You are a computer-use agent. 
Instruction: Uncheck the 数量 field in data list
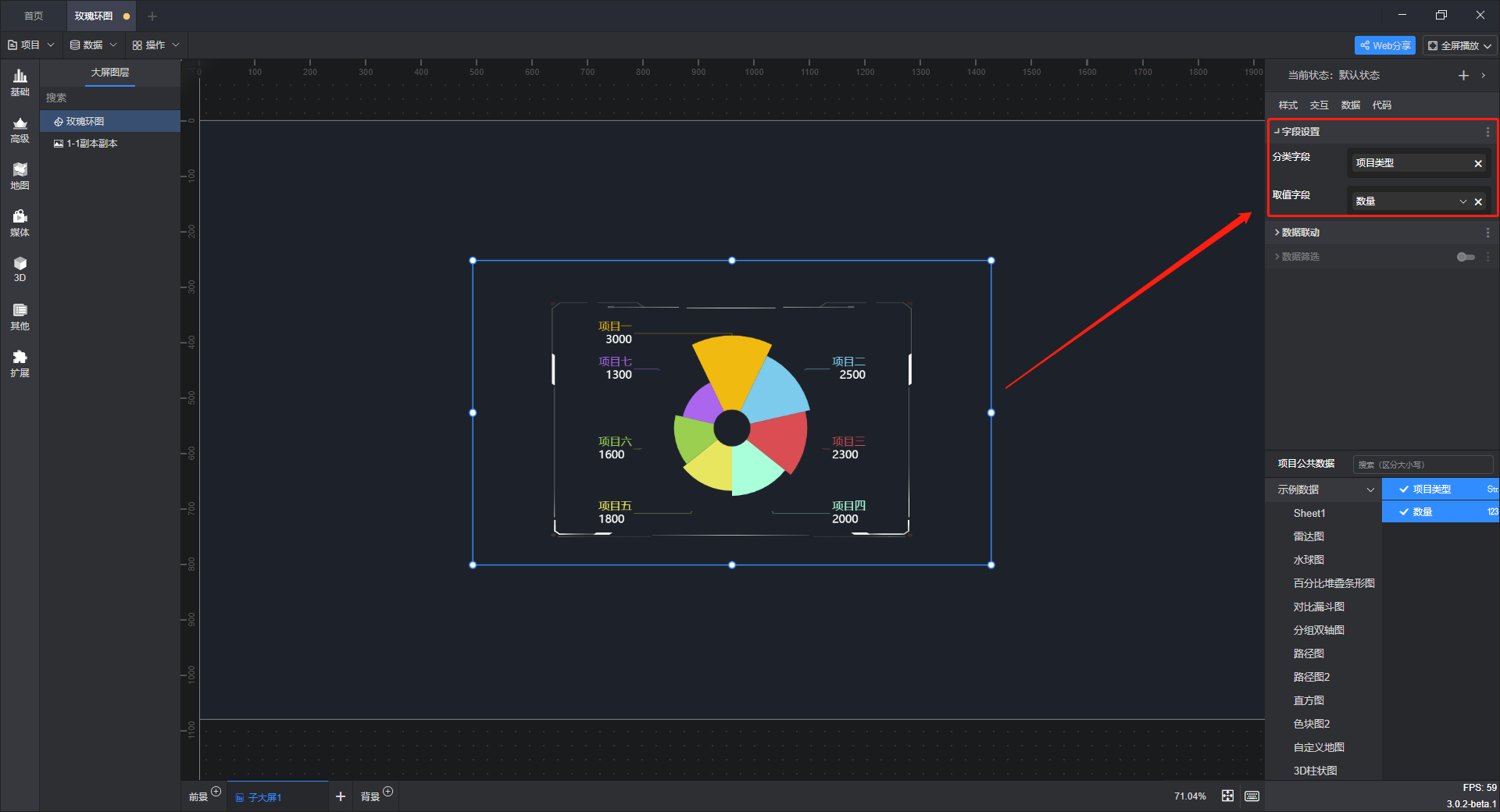(1404, 512)
